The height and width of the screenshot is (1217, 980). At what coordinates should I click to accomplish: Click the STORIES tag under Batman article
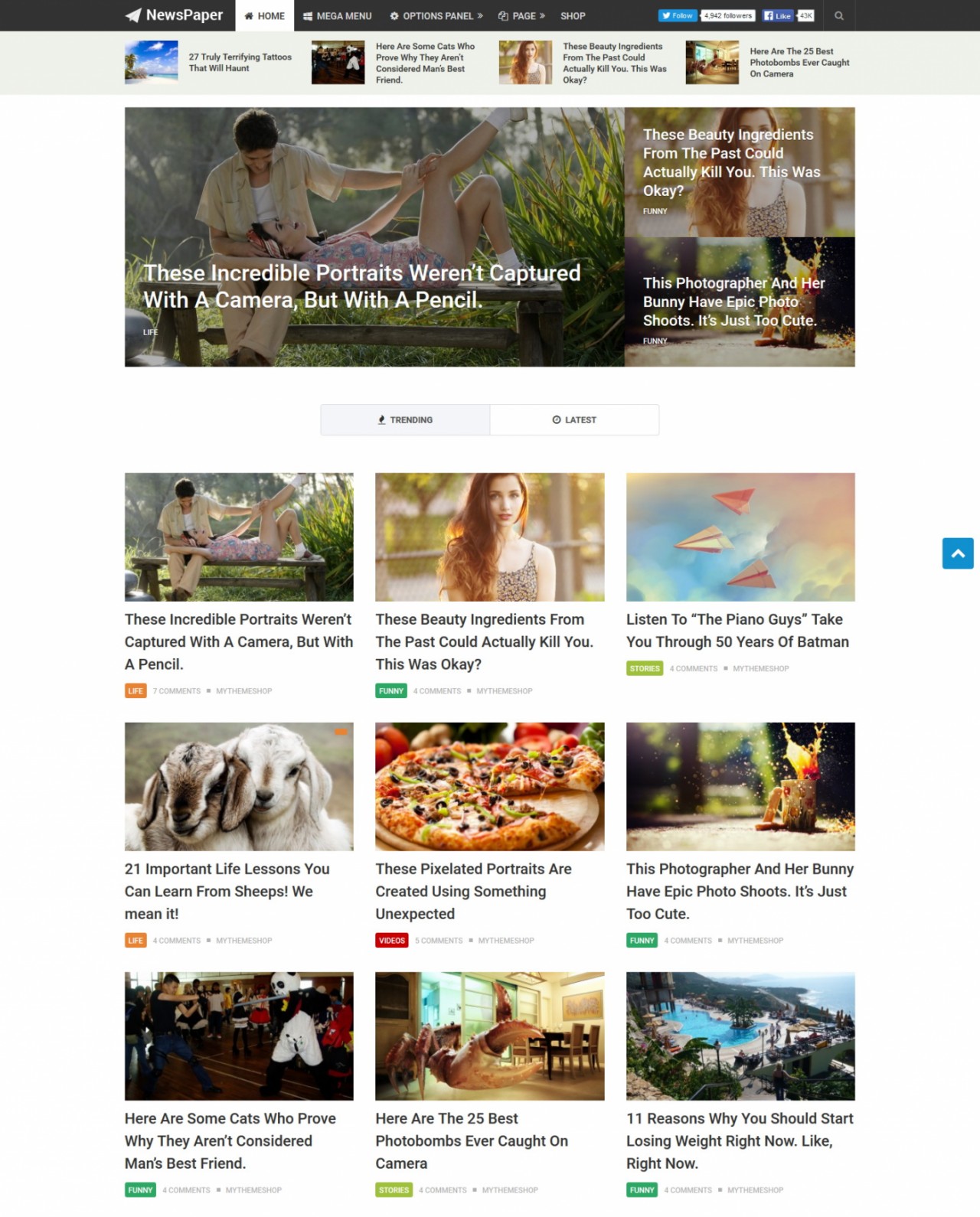pyautogui.click(x=645, y=668)
